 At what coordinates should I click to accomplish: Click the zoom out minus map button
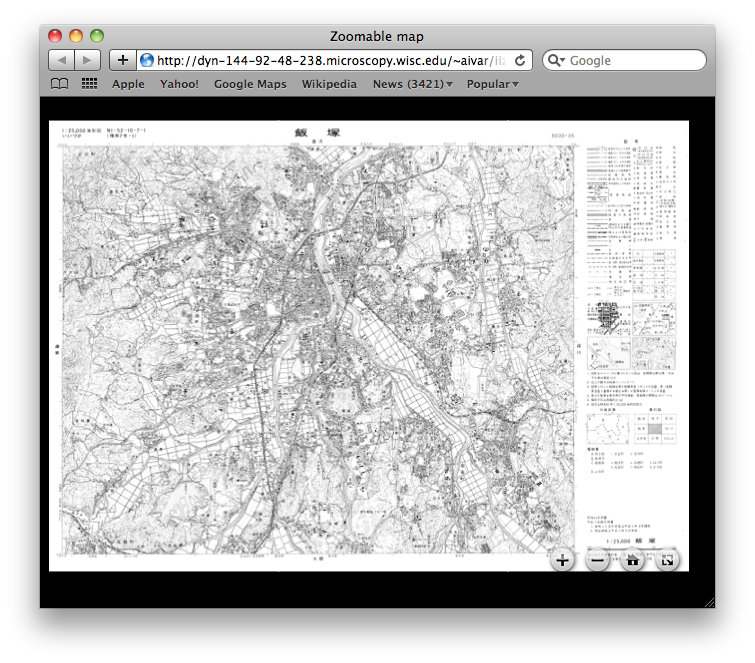[597, 560]
